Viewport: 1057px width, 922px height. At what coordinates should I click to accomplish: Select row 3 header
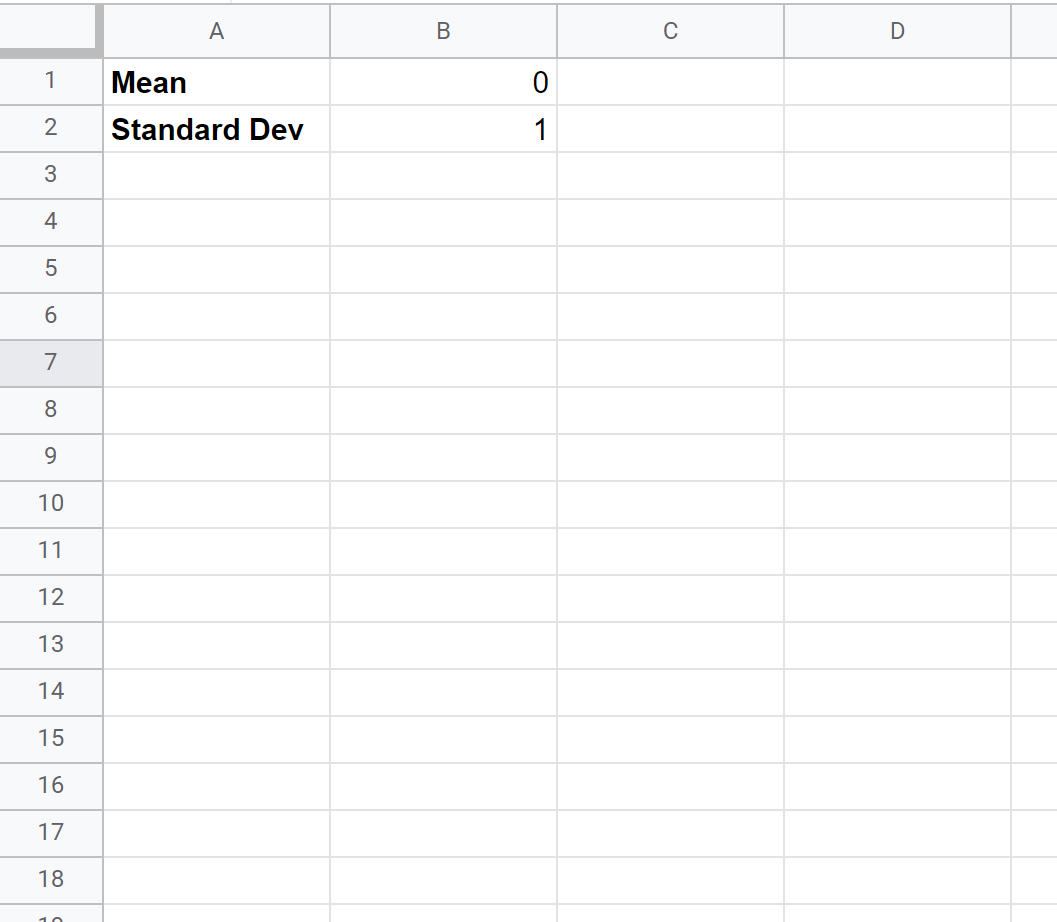pyautogui.click(x=51, y=175)
